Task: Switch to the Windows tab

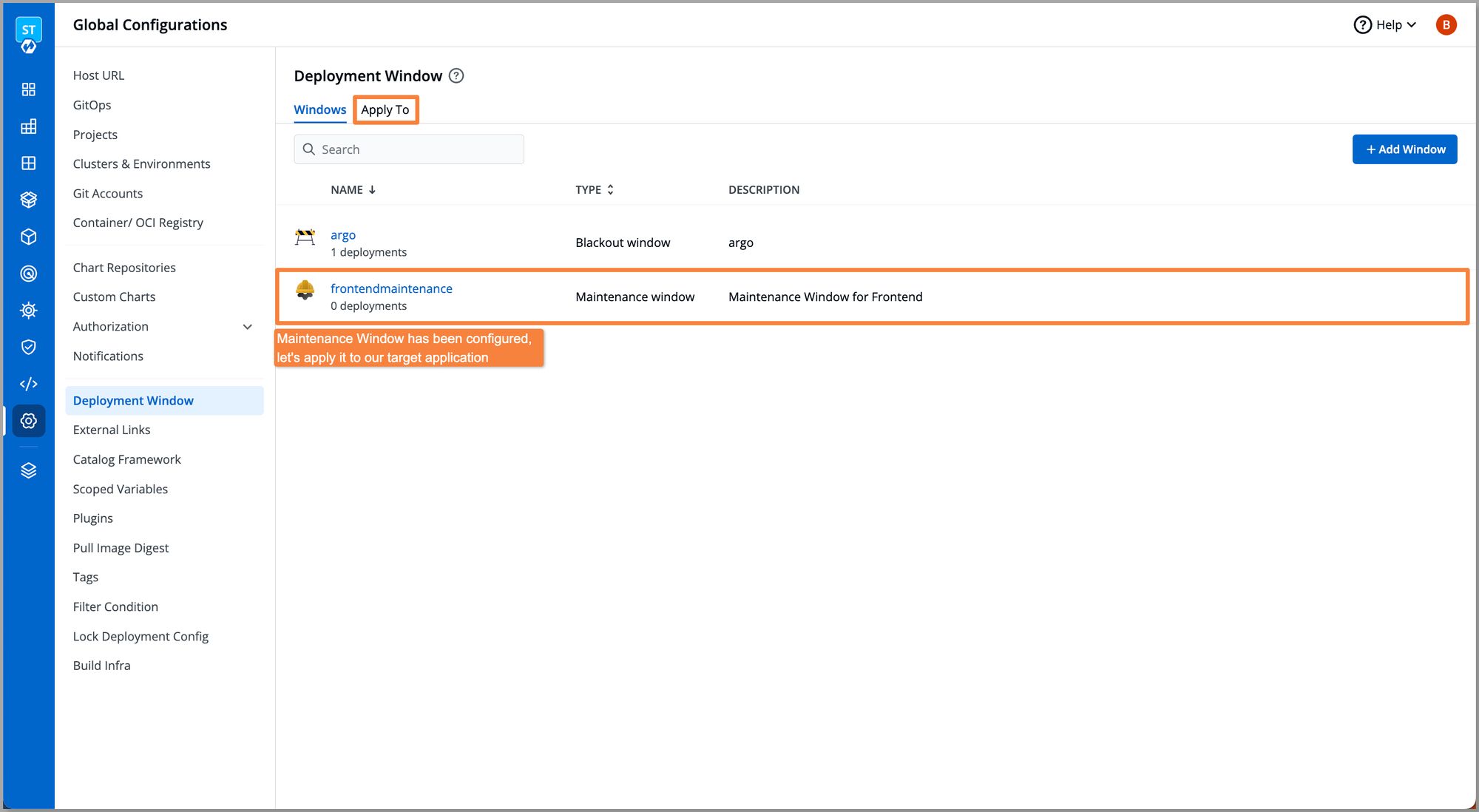Action: pos(320,109)
